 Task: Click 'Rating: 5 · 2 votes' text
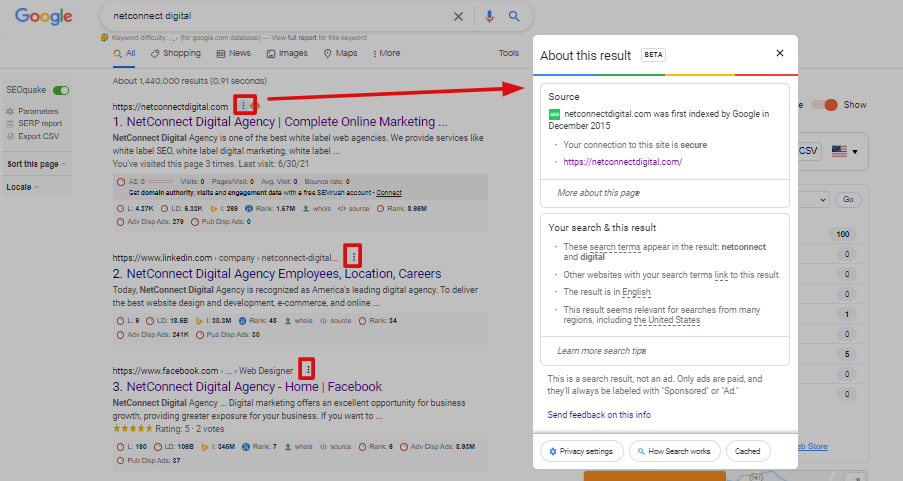pos(189,429)
